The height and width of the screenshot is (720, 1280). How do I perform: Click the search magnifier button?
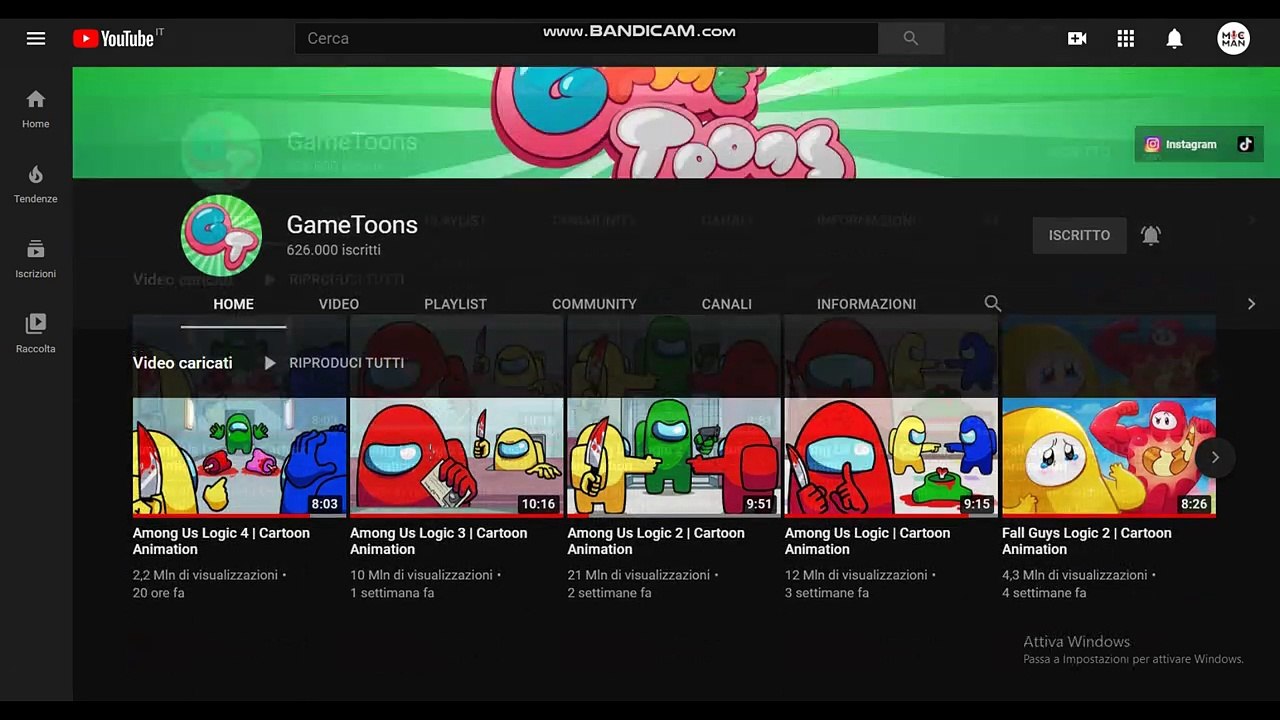click(x=910, y=38)
